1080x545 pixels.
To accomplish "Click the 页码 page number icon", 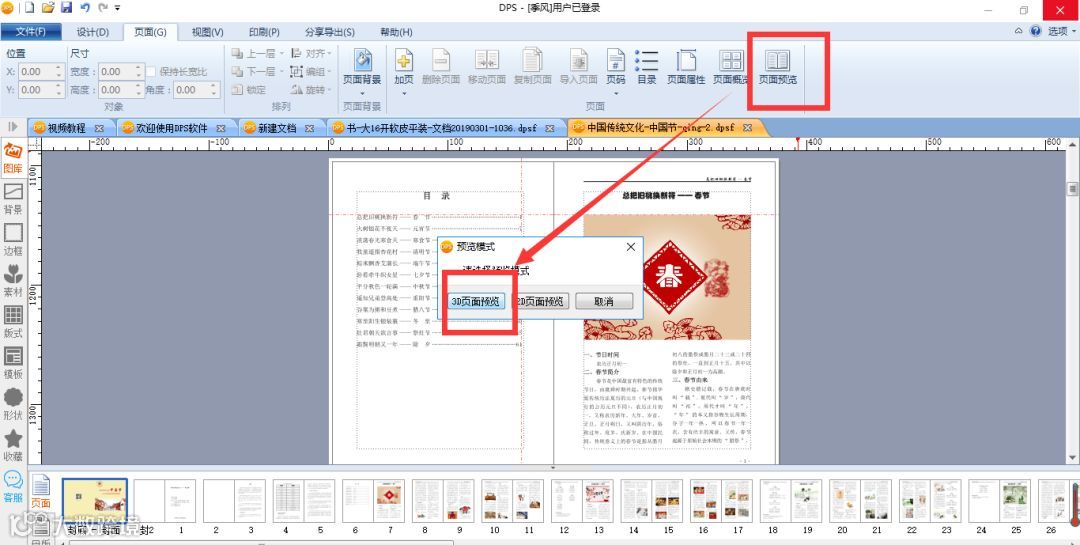I will [x=616, y=61].
